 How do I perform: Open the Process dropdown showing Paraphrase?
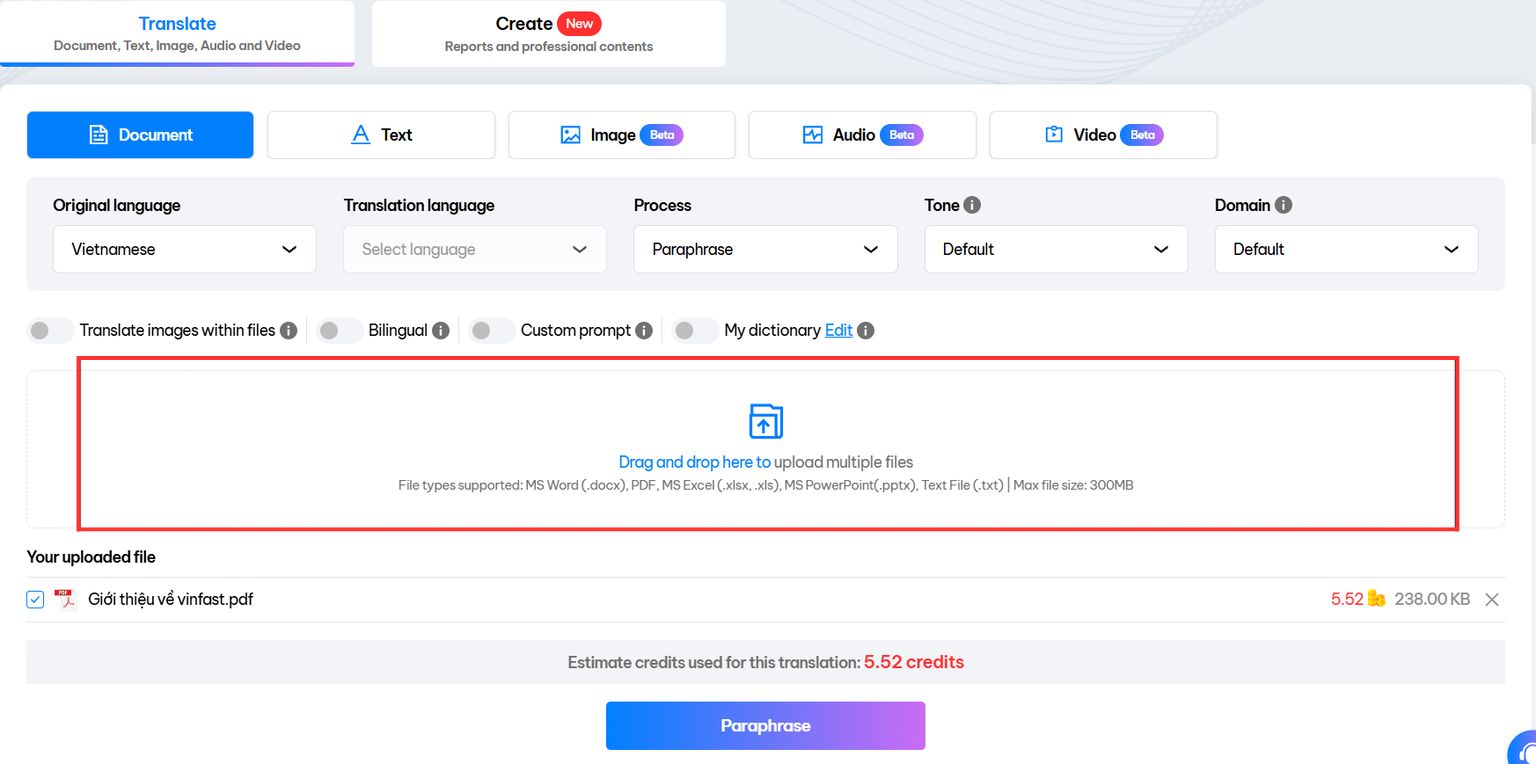point(765,249)
